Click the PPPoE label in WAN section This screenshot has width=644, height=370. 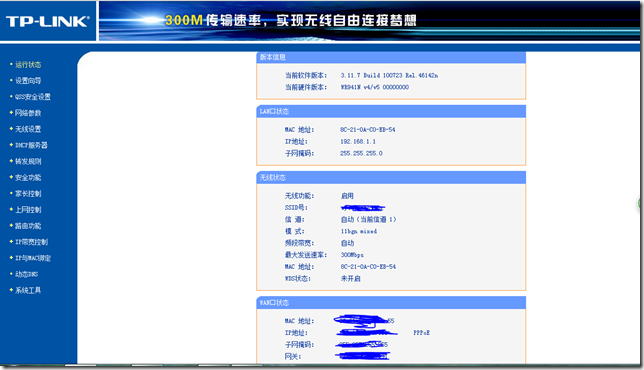421,333
